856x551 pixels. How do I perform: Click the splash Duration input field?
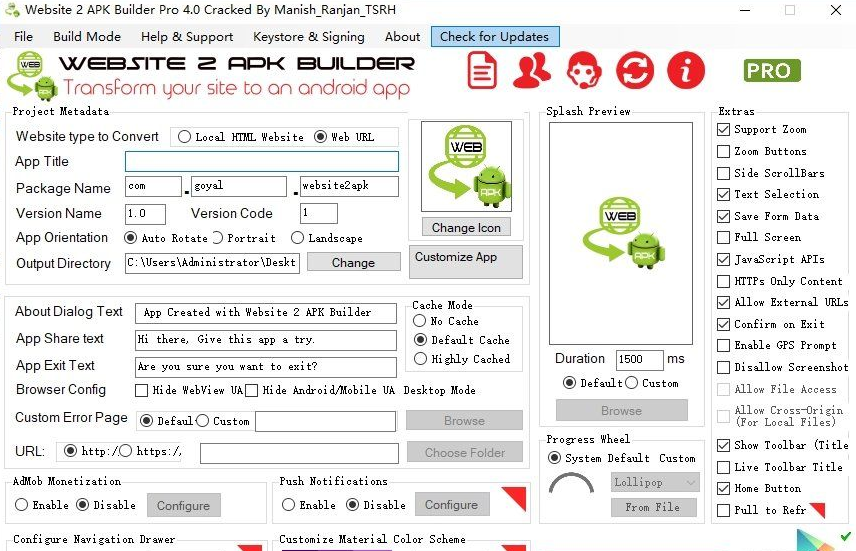pyautogui.click(x=639, y=359)
